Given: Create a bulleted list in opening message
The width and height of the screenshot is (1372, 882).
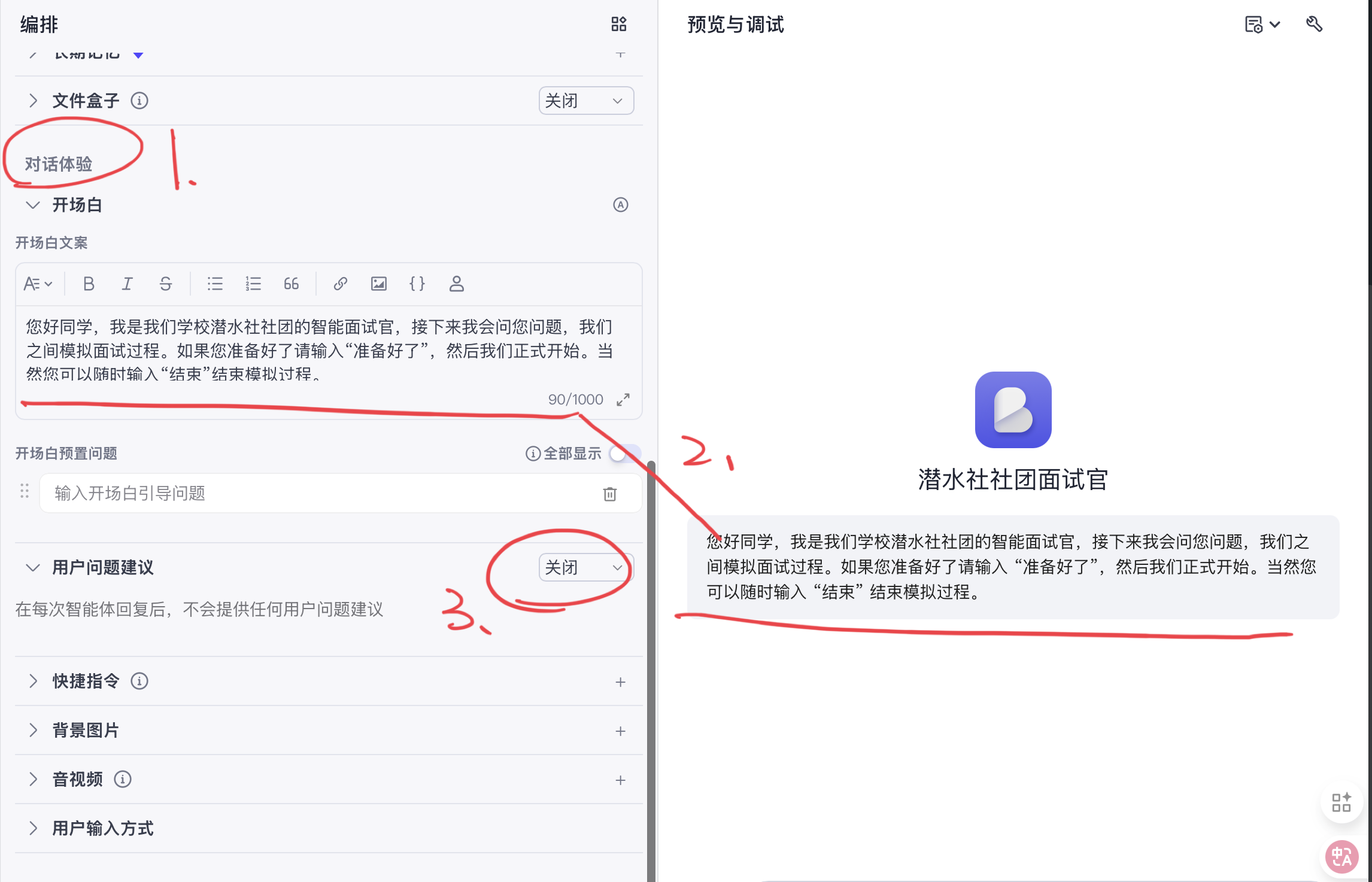Looking at the screenshot, I should click(214, 284).
